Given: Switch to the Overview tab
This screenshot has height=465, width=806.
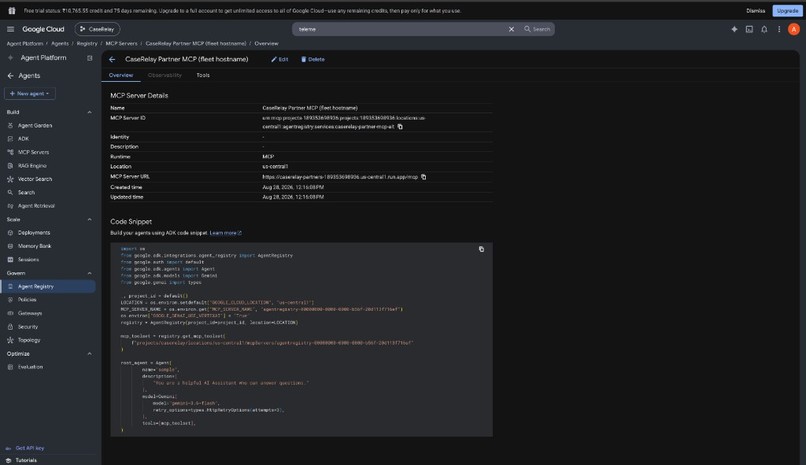Looking at the screenshot, I should (x=121, y=76).
